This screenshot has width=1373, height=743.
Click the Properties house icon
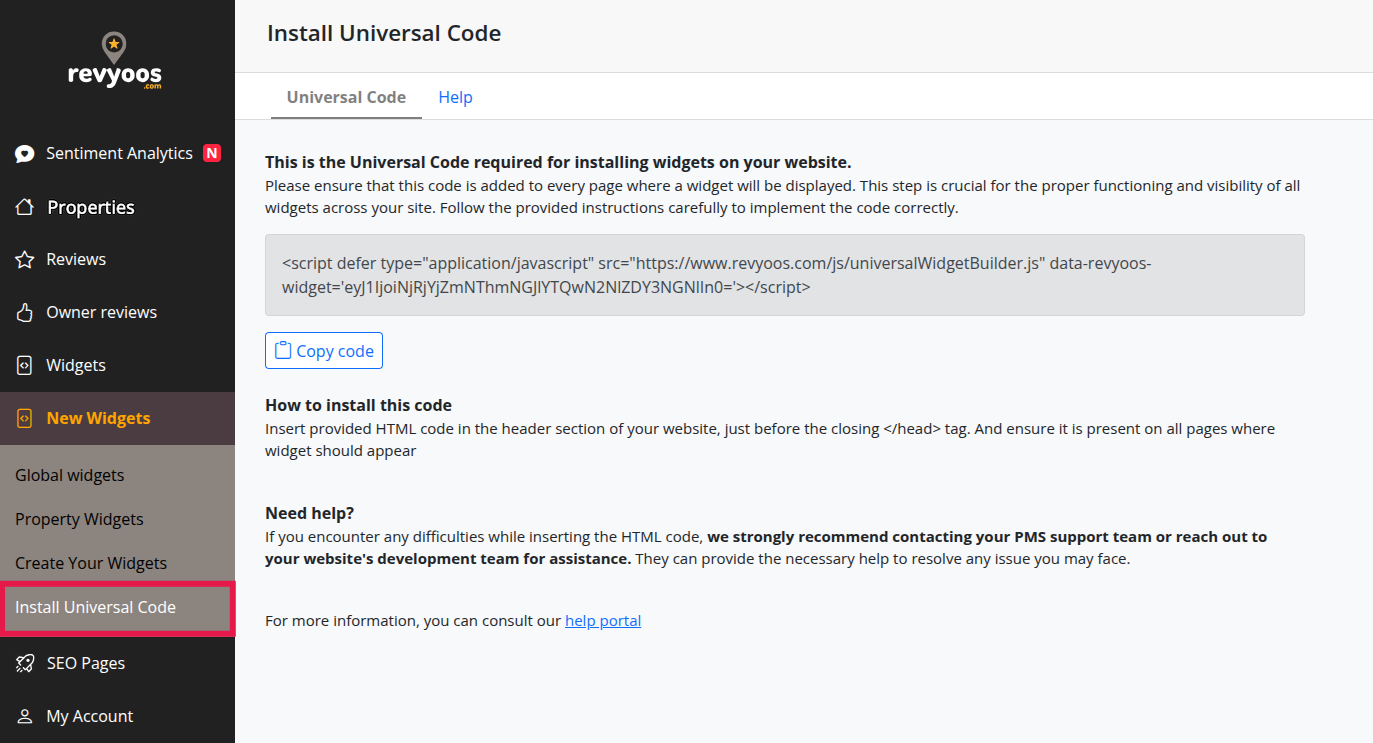point(24,206)
